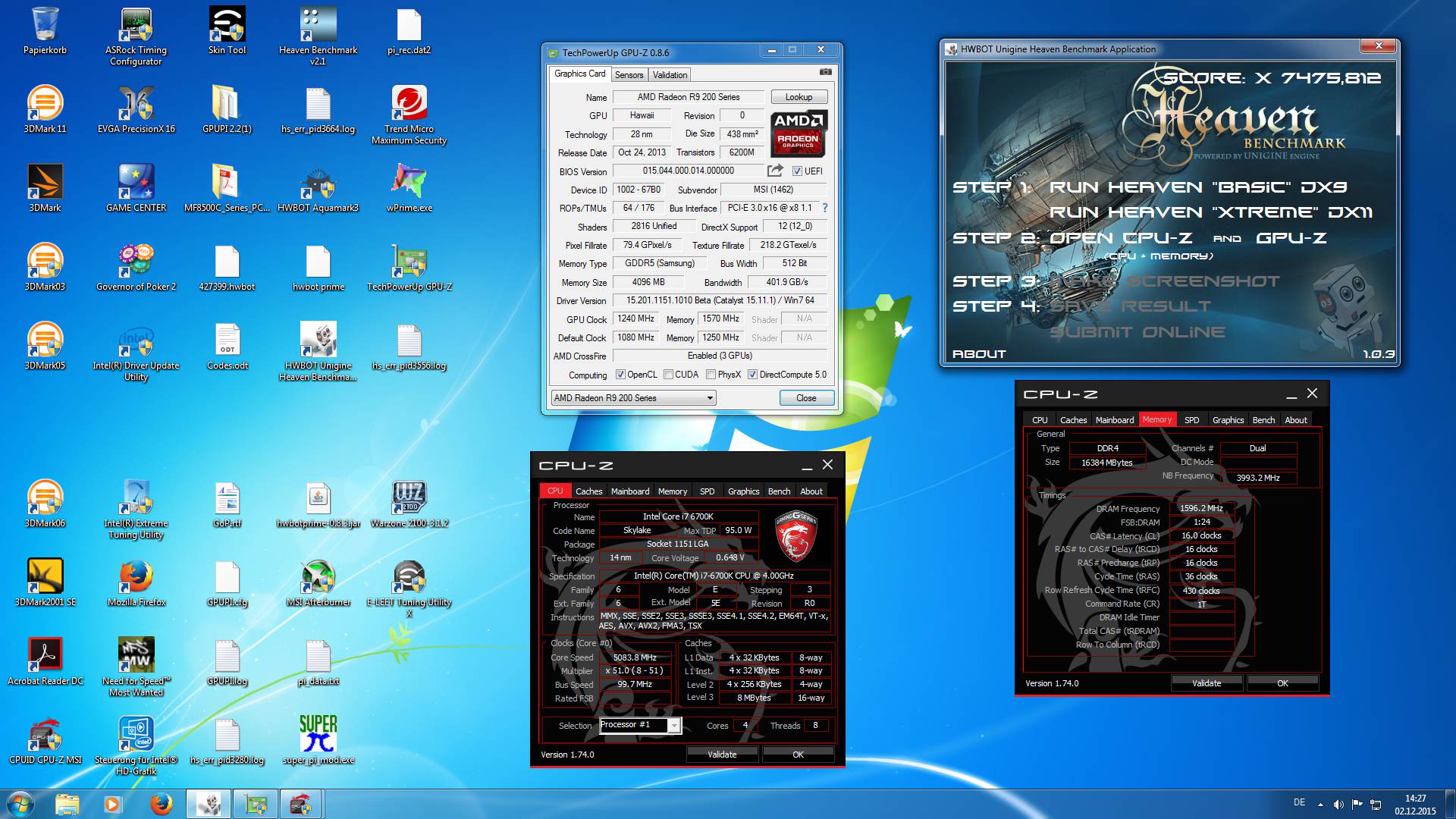Click the GPU-Z Name field AMD Radeon R9 200 Series
This screenshot has width=1456, height=819.
point(689,97)
